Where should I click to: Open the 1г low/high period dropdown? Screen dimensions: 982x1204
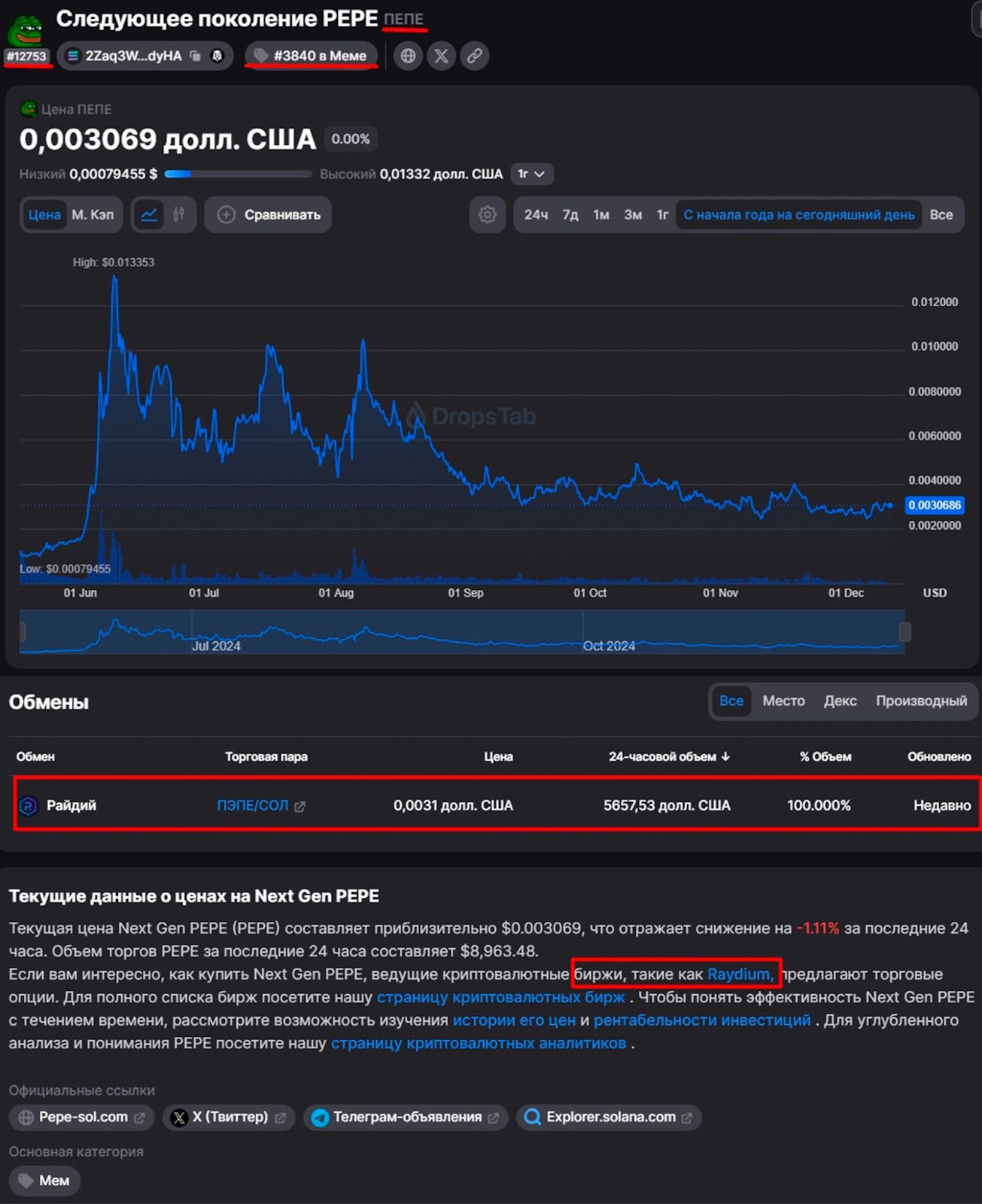(532, 174)
